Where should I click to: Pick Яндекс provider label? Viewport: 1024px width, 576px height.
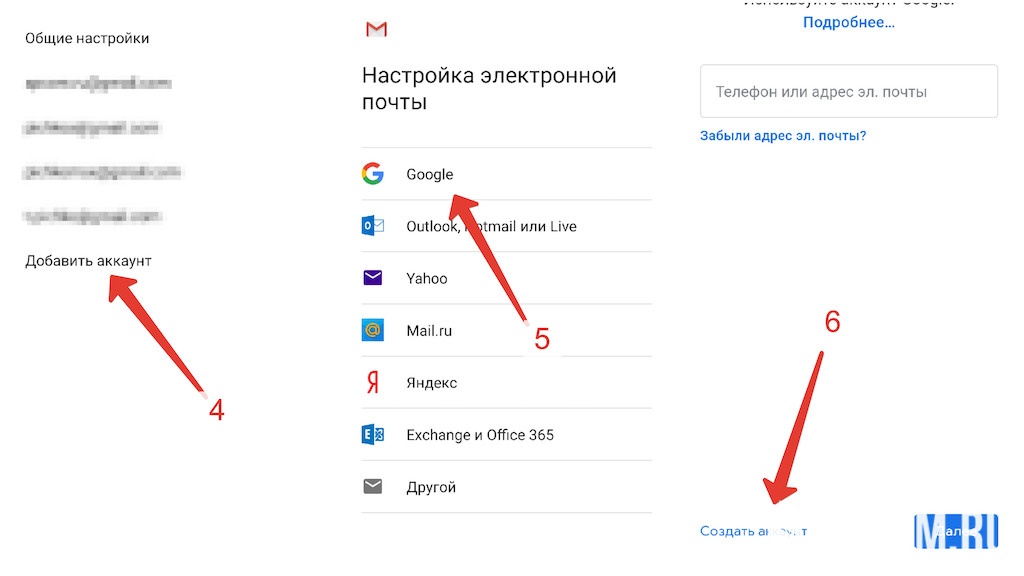432,383
